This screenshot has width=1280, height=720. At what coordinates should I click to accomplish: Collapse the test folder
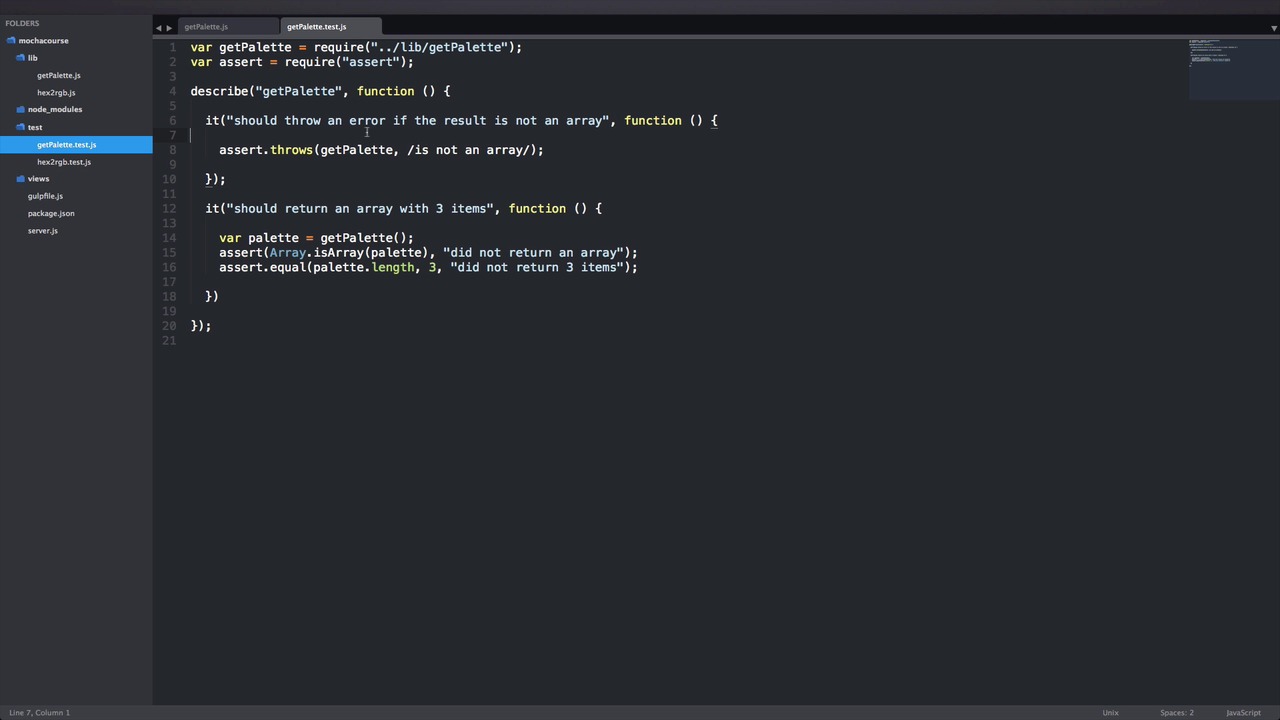click(x=35, y=128)
